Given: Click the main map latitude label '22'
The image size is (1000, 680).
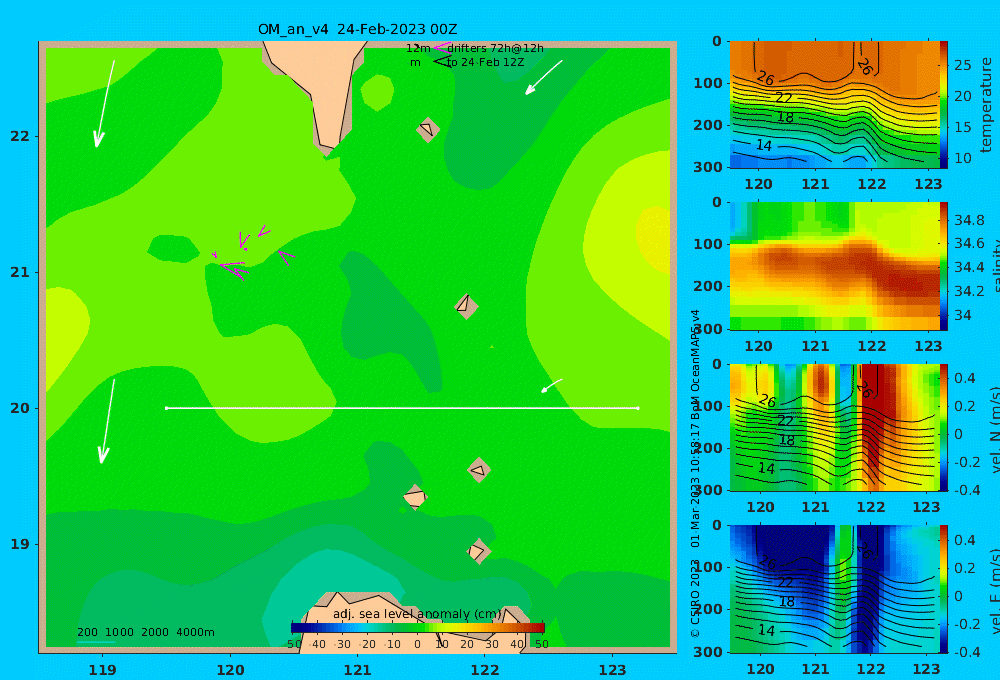Looking at the screenshot, I should (20, 136).
